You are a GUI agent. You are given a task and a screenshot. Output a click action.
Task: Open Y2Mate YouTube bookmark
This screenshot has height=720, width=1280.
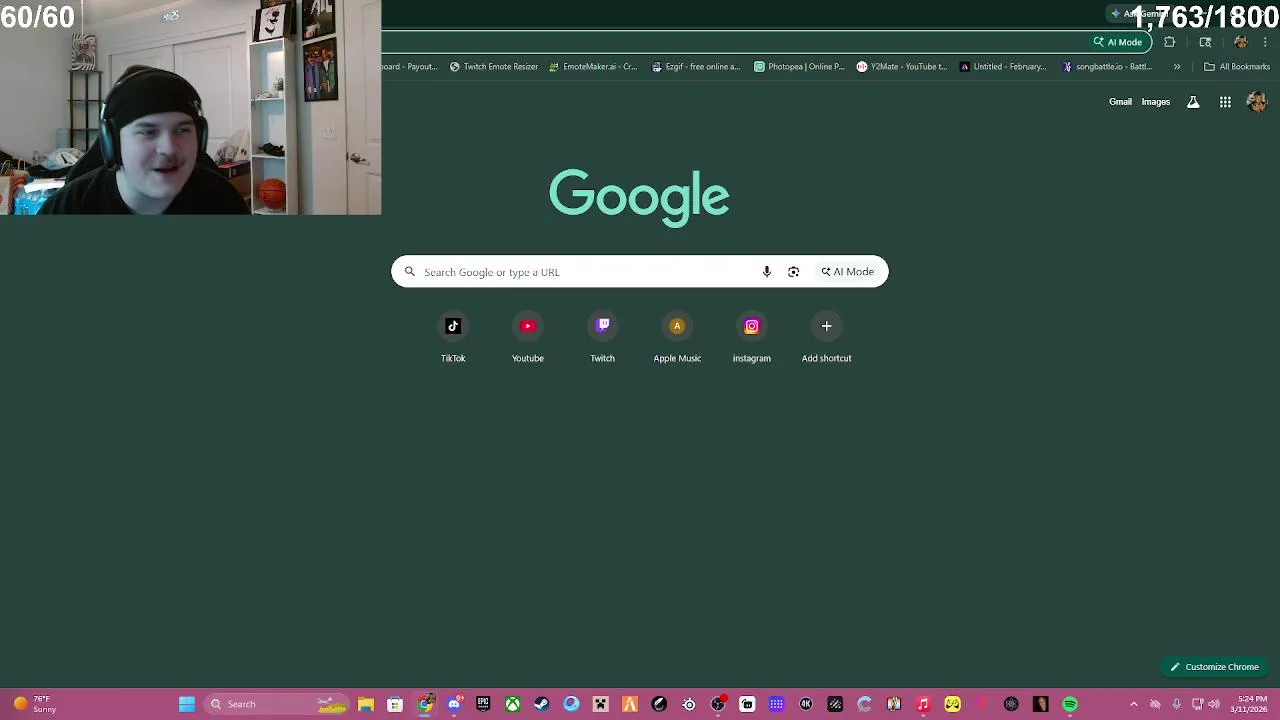tap(901, 67)
